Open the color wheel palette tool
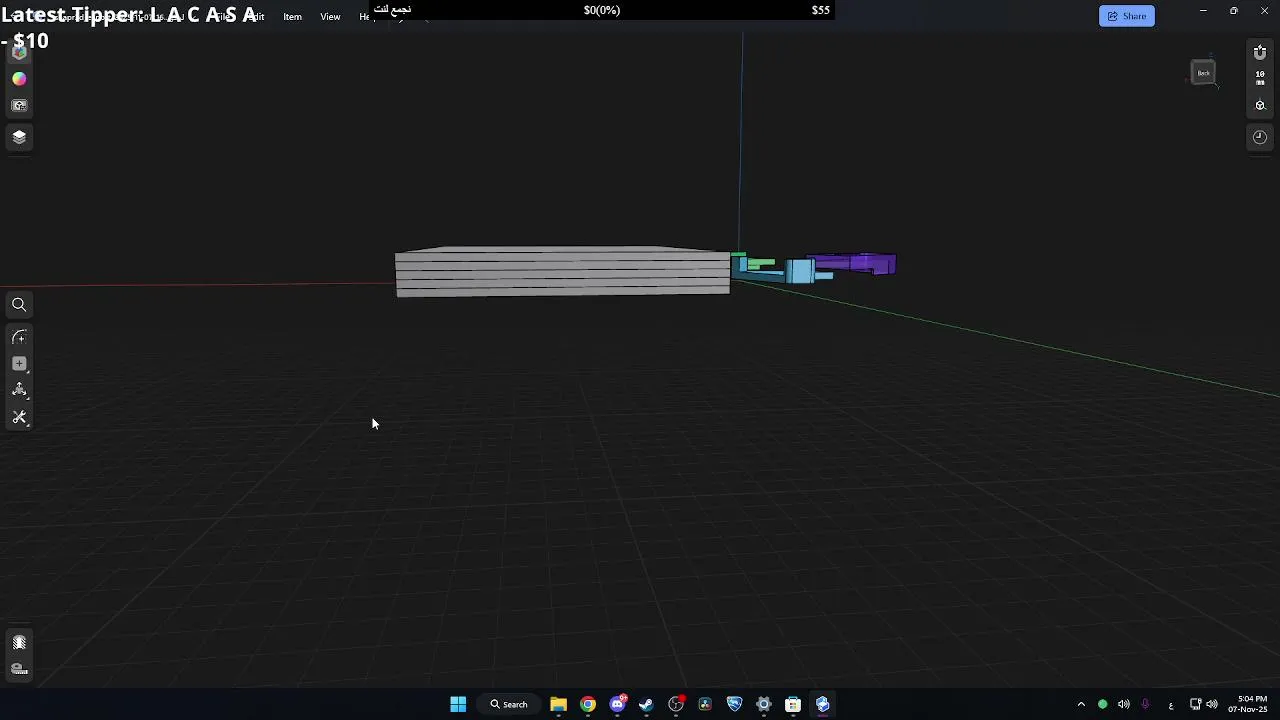 (19, 79)
